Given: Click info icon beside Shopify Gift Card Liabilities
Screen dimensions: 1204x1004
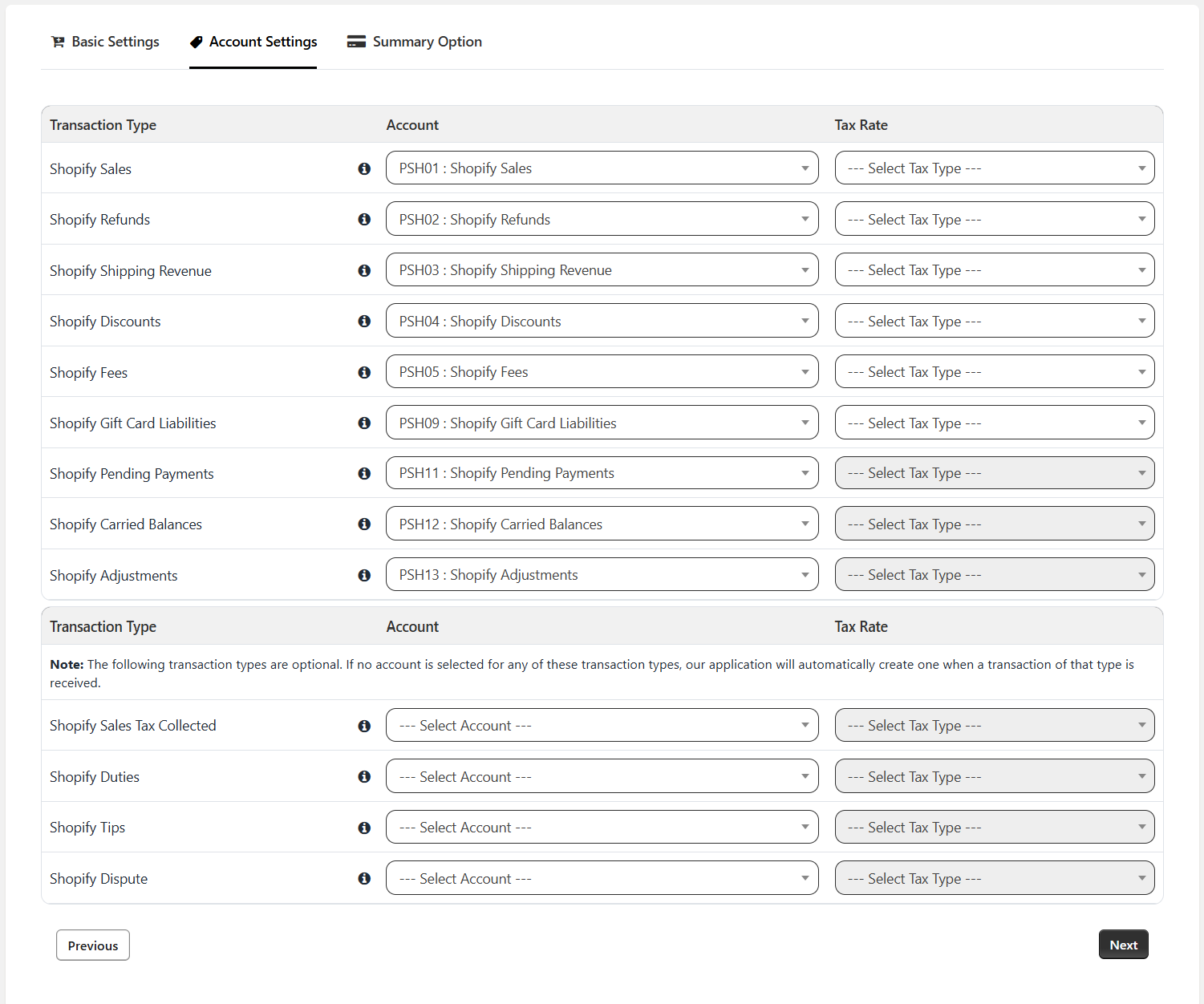Looking at the screenshot, I should coord(364,423).
